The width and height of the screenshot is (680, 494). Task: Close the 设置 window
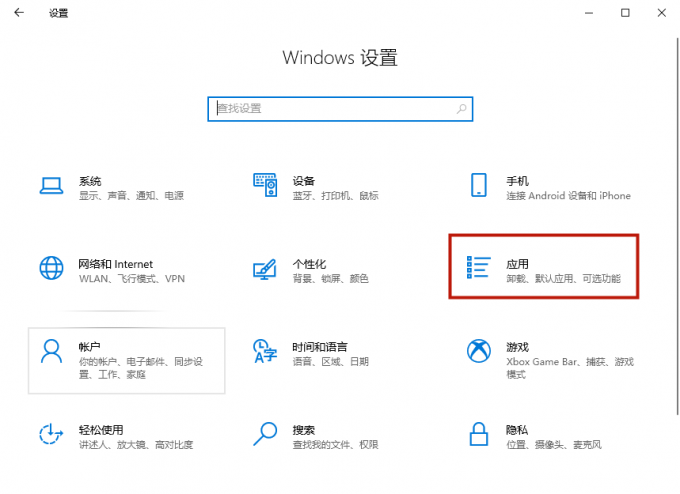click(x=662, y=13)
